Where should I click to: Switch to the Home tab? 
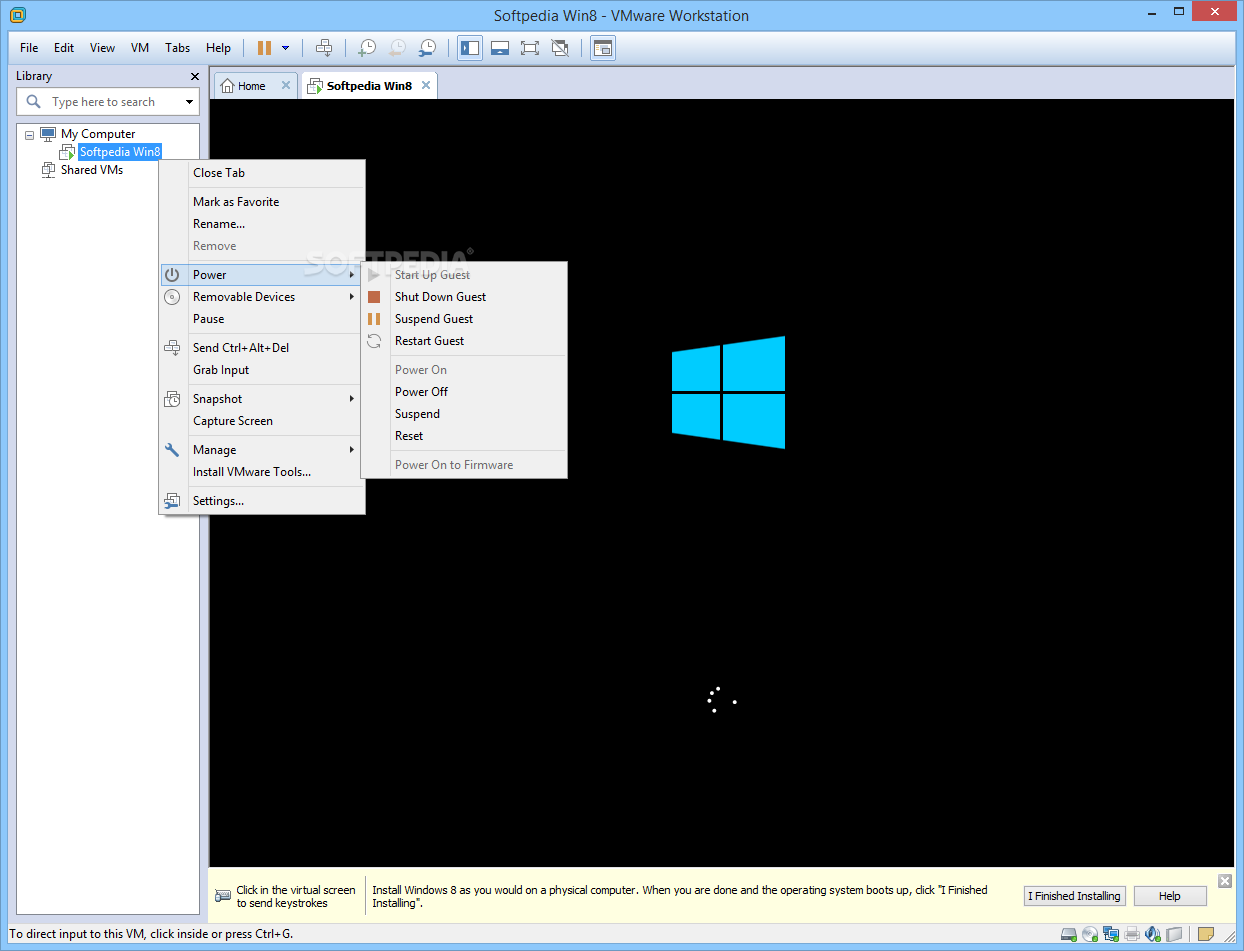[x=246, y=85]
